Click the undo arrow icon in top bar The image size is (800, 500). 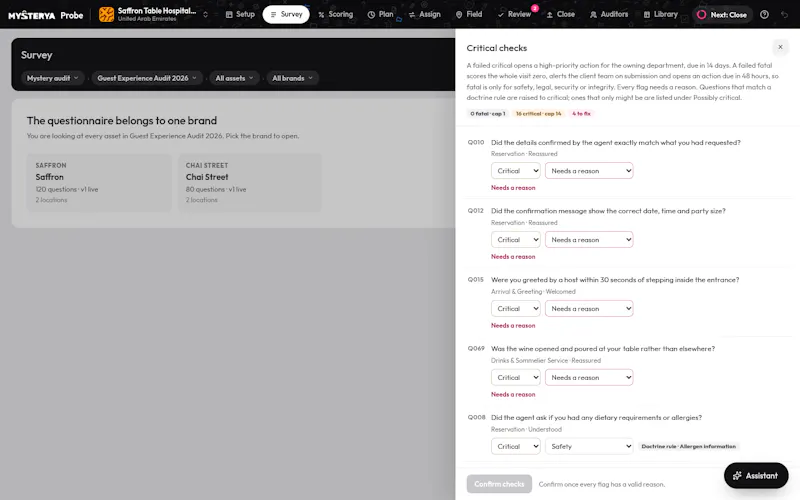784,15
